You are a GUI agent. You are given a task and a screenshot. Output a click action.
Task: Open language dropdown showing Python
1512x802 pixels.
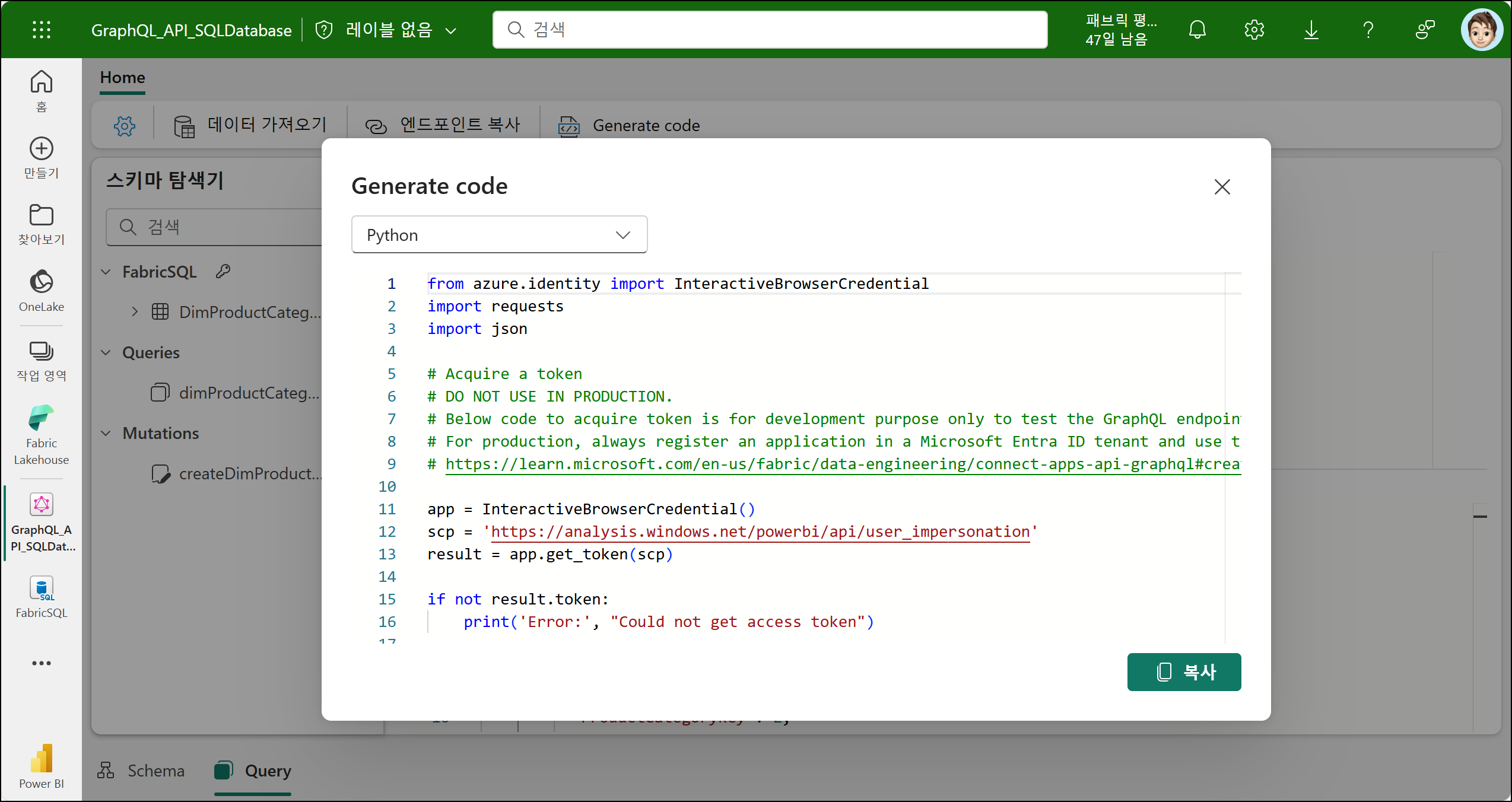coord(499,235)
